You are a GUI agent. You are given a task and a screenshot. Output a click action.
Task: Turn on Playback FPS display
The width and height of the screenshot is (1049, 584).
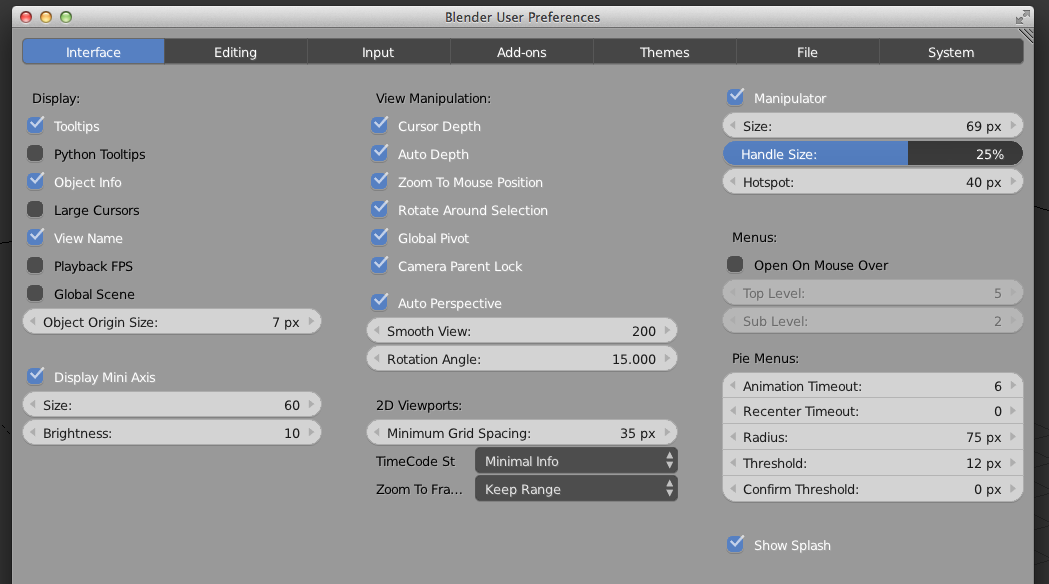pos(35,266)
